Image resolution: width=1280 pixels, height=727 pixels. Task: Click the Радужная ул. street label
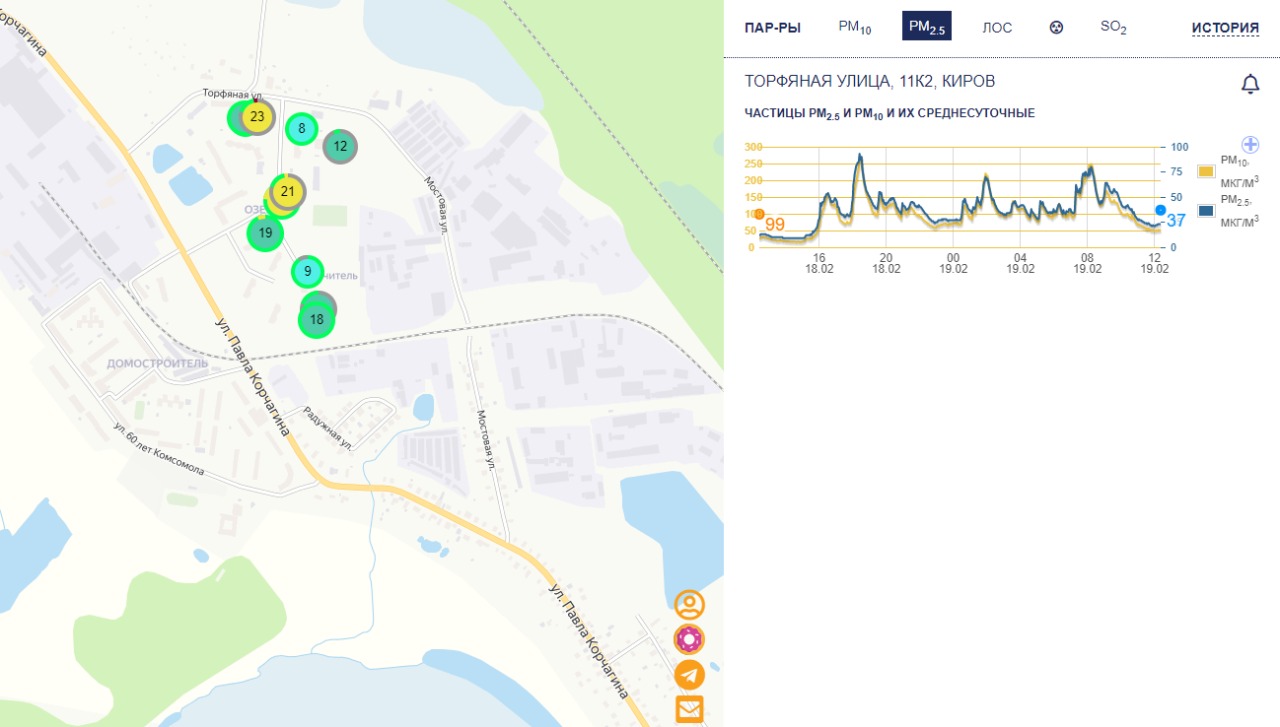tap(329, 428)
